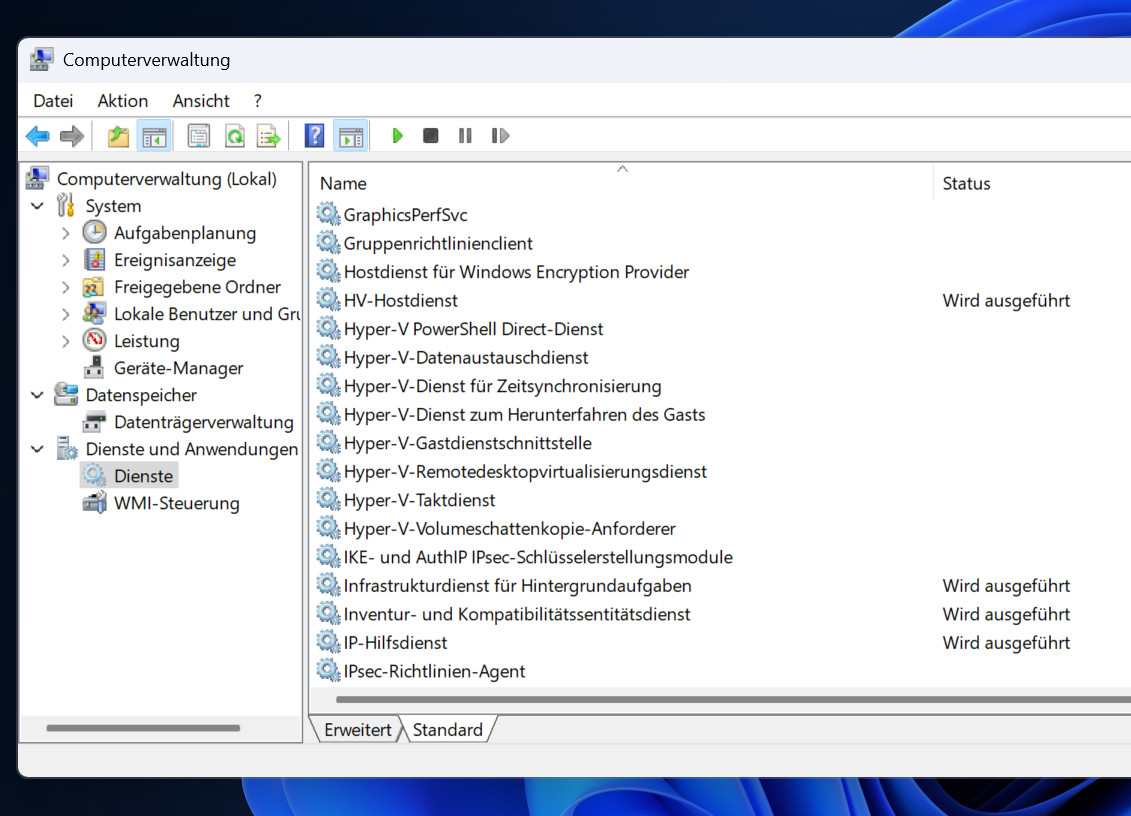The width and height of the screenshot is (1131, 816).
Task: Pause service with the pause icon
Action: [465, 136]
